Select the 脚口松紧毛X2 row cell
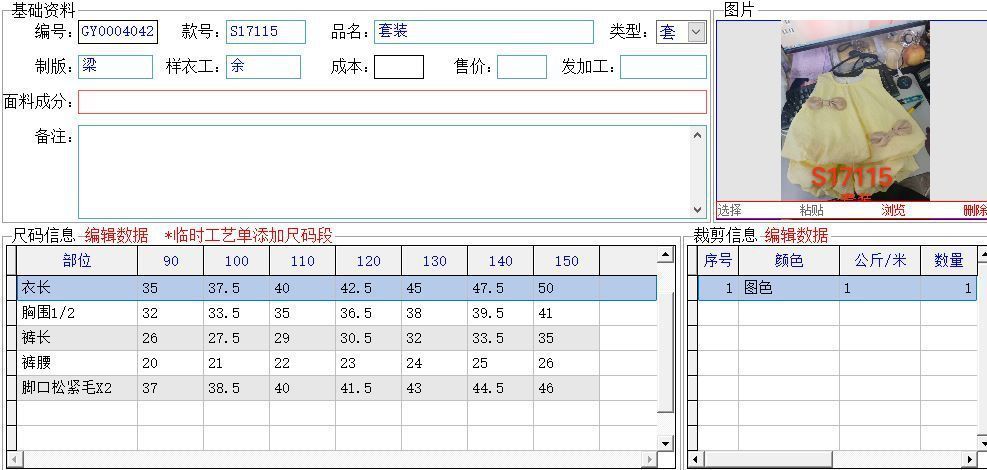The height and width of the screenshot is (470, 987). (77, 388)
